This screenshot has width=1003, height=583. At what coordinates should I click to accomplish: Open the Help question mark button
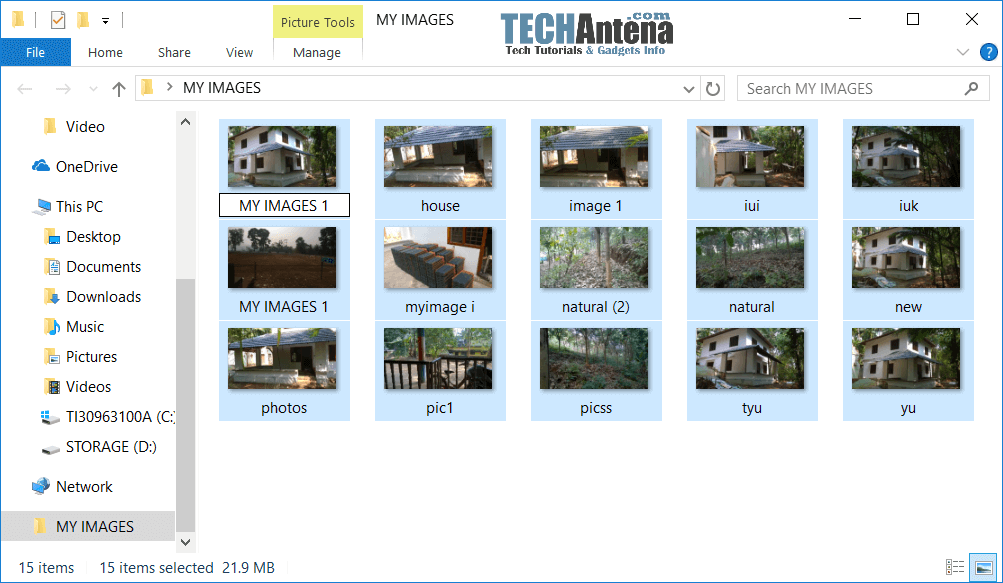988,52
